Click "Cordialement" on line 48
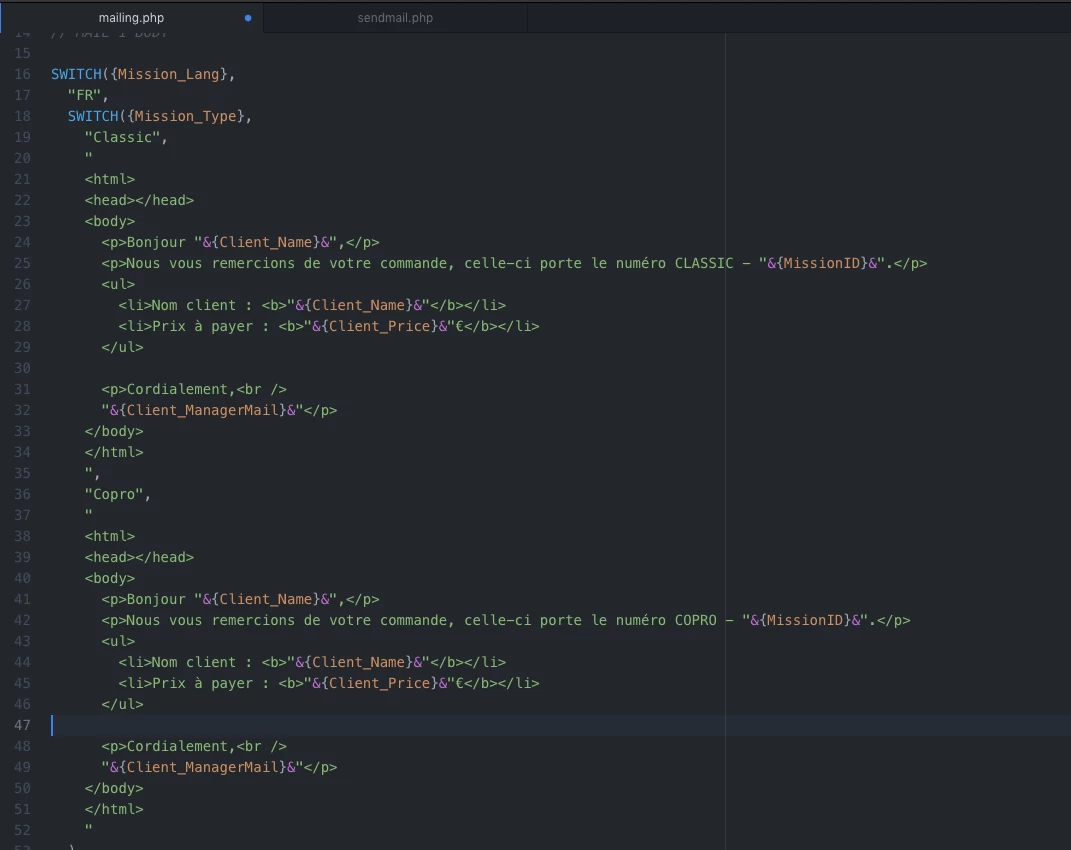This screenshot has width=1071, height=850. click(x=177, y=746)
